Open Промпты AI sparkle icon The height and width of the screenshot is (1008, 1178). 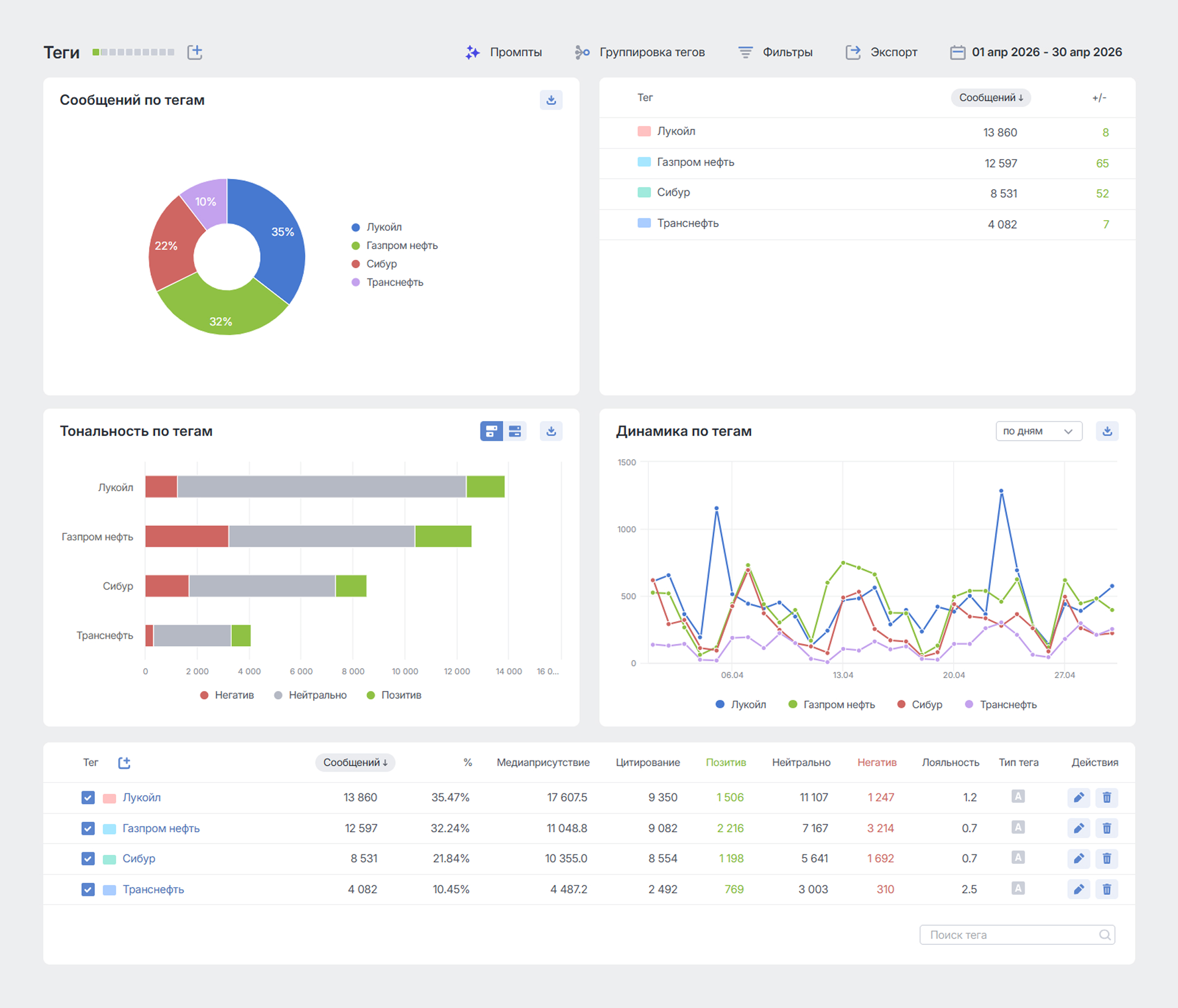(472, 52)
